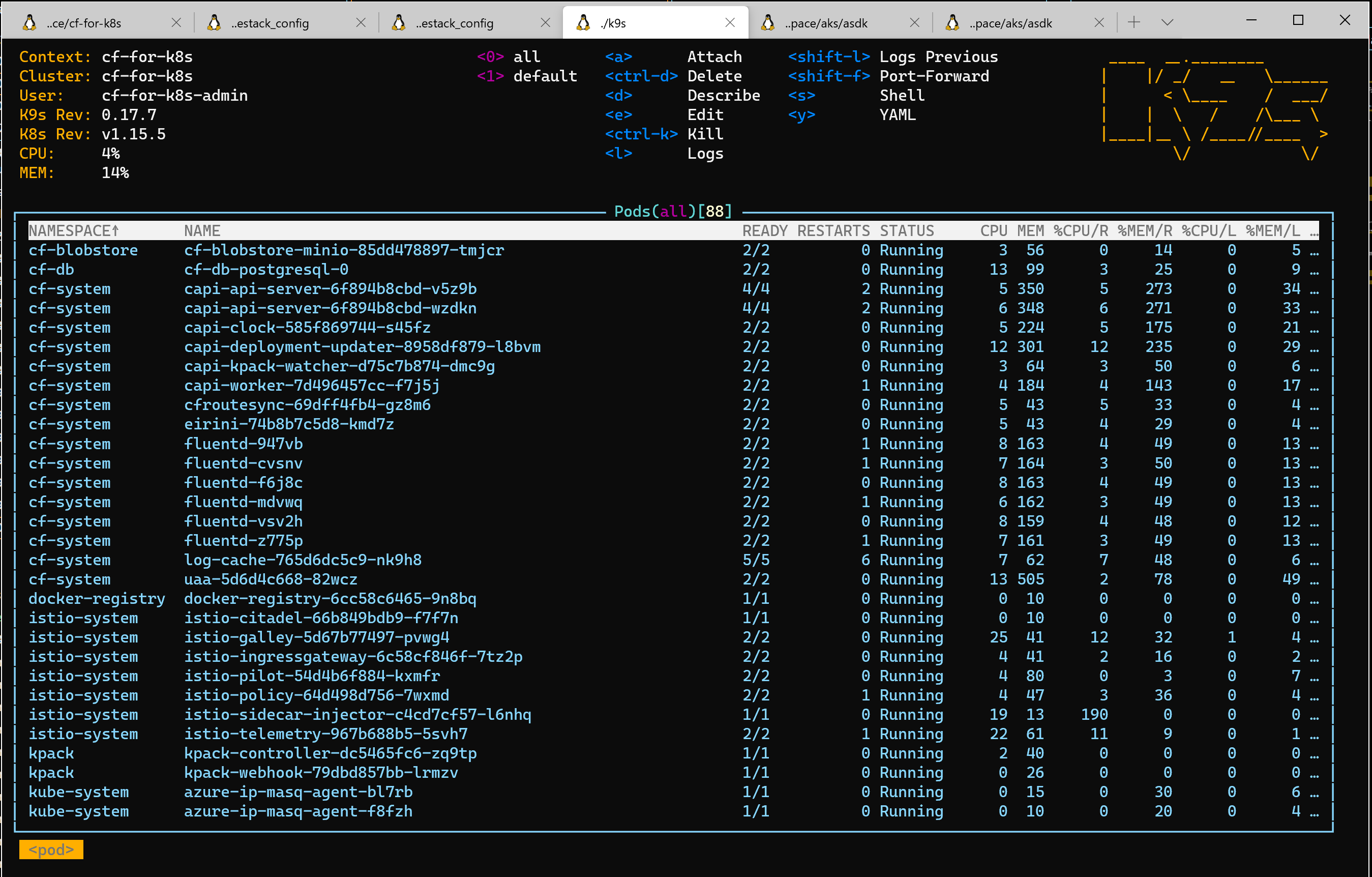Screen dimensions: 1372x877
Task: Click the <d> Describe hint
Action: click(x=682, y=96)
